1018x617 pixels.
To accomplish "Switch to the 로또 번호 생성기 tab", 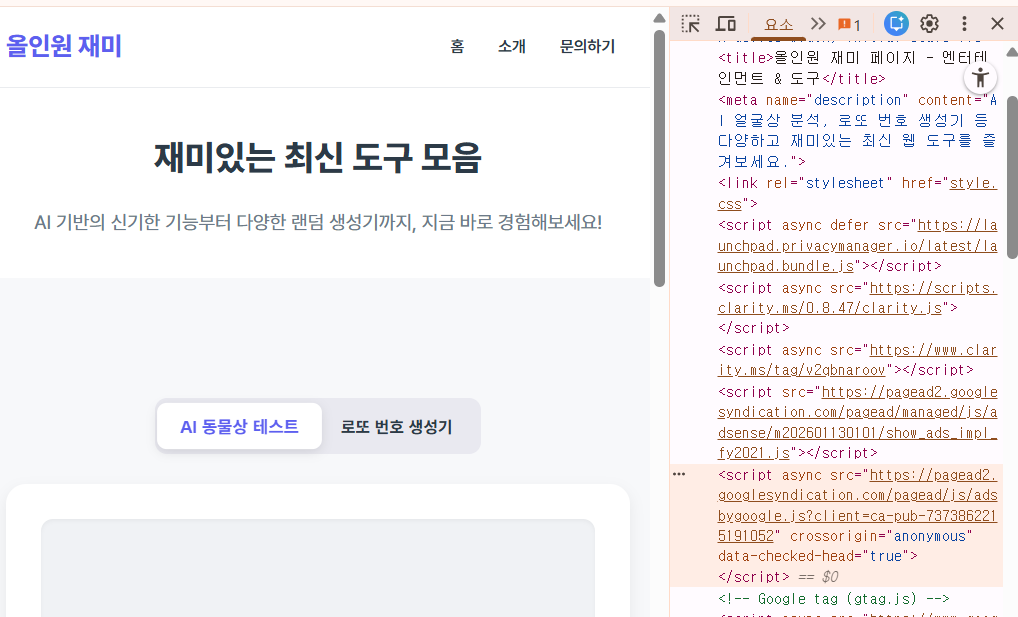I will (x=397, y=427).
